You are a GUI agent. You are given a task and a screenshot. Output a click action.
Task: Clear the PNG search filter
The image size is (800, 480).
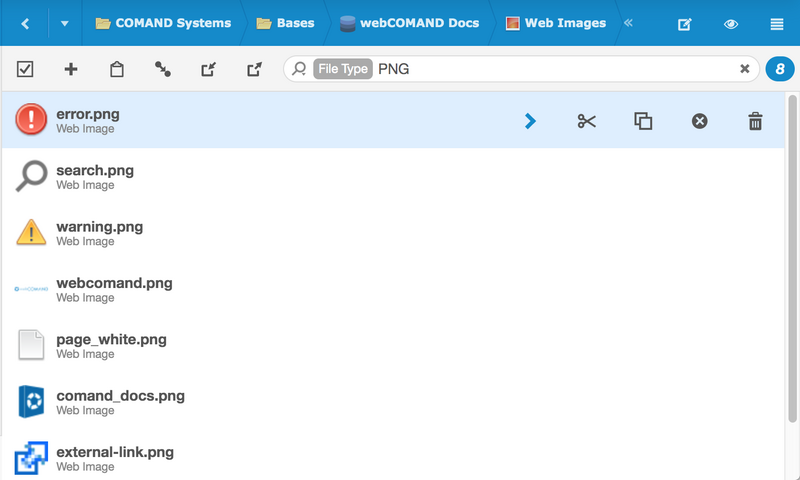coord(744,69)
